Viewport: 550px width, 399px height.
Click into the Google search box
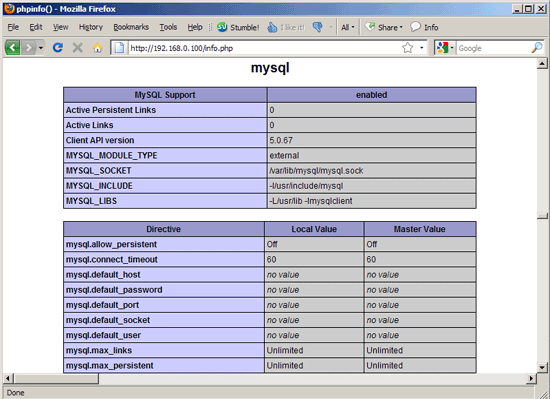(493, 48)
